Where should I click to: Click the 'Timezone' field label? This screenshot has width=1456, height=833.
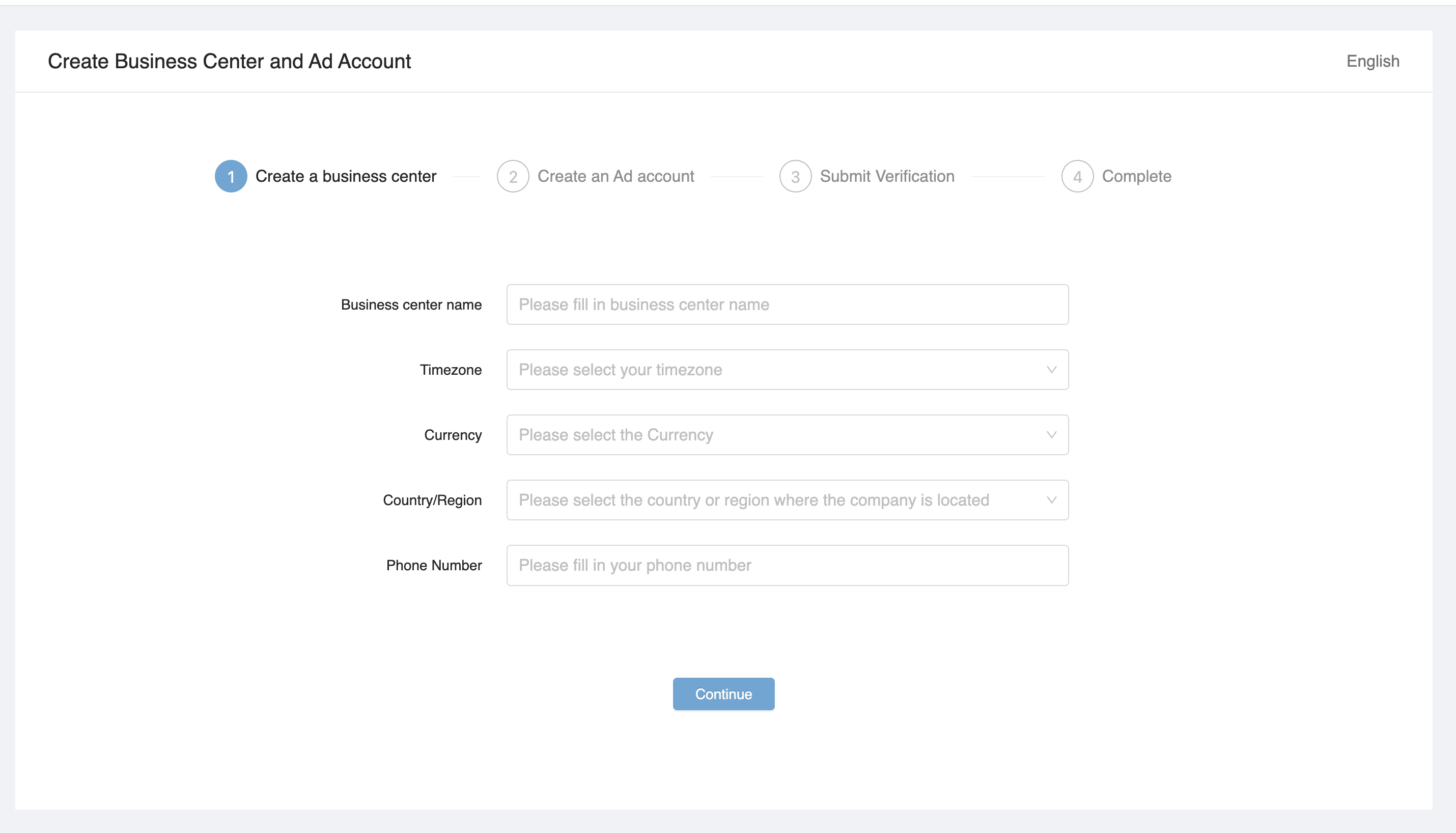451,370
